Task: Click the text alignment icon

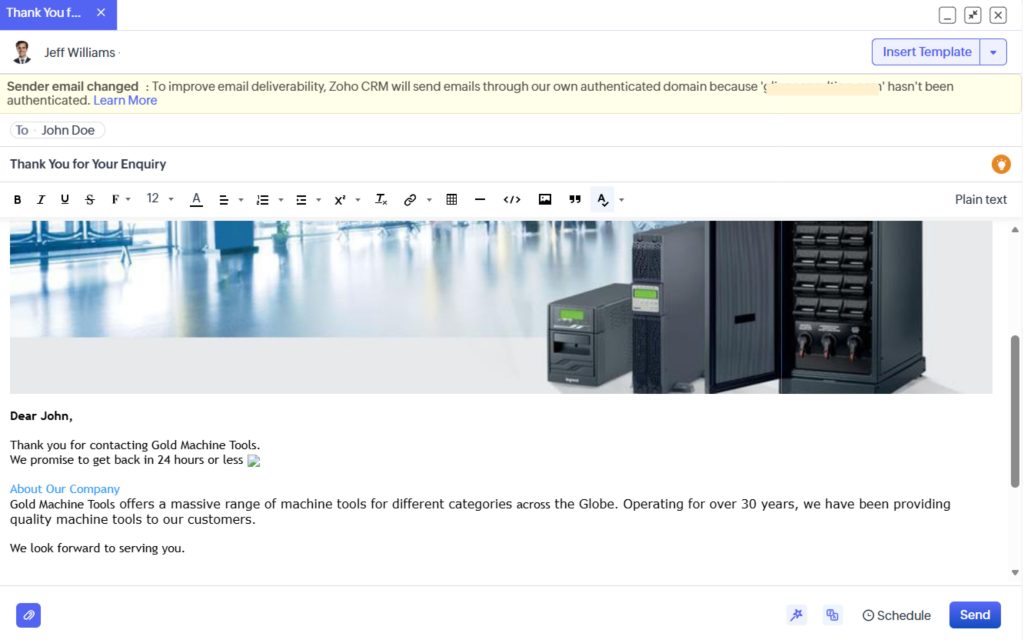Action: click(x=223, y=200)
